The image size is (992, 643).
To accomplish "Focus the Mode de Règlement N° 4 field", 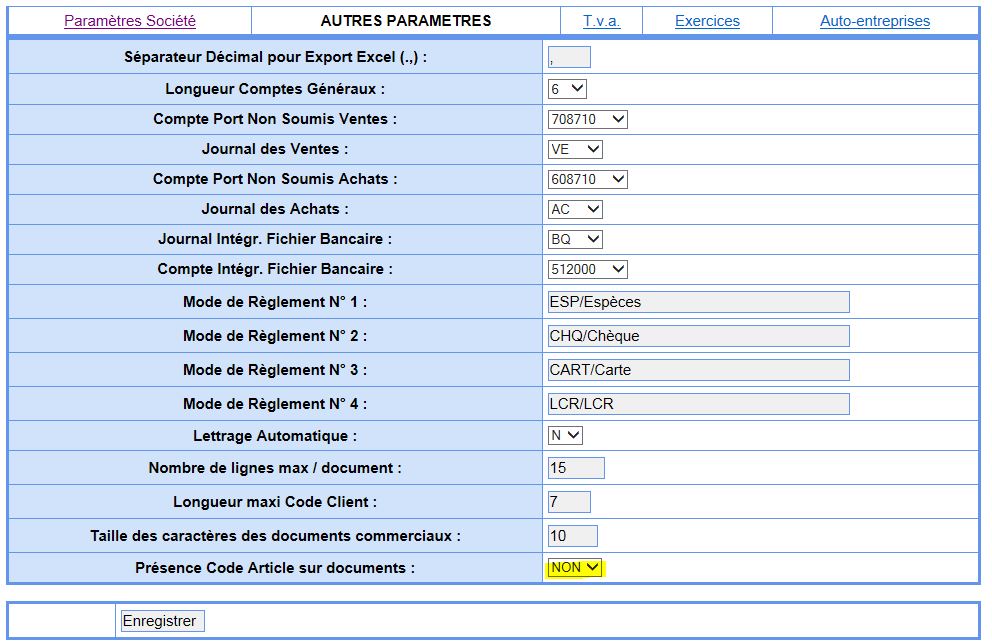I will [x=698, y=404].
